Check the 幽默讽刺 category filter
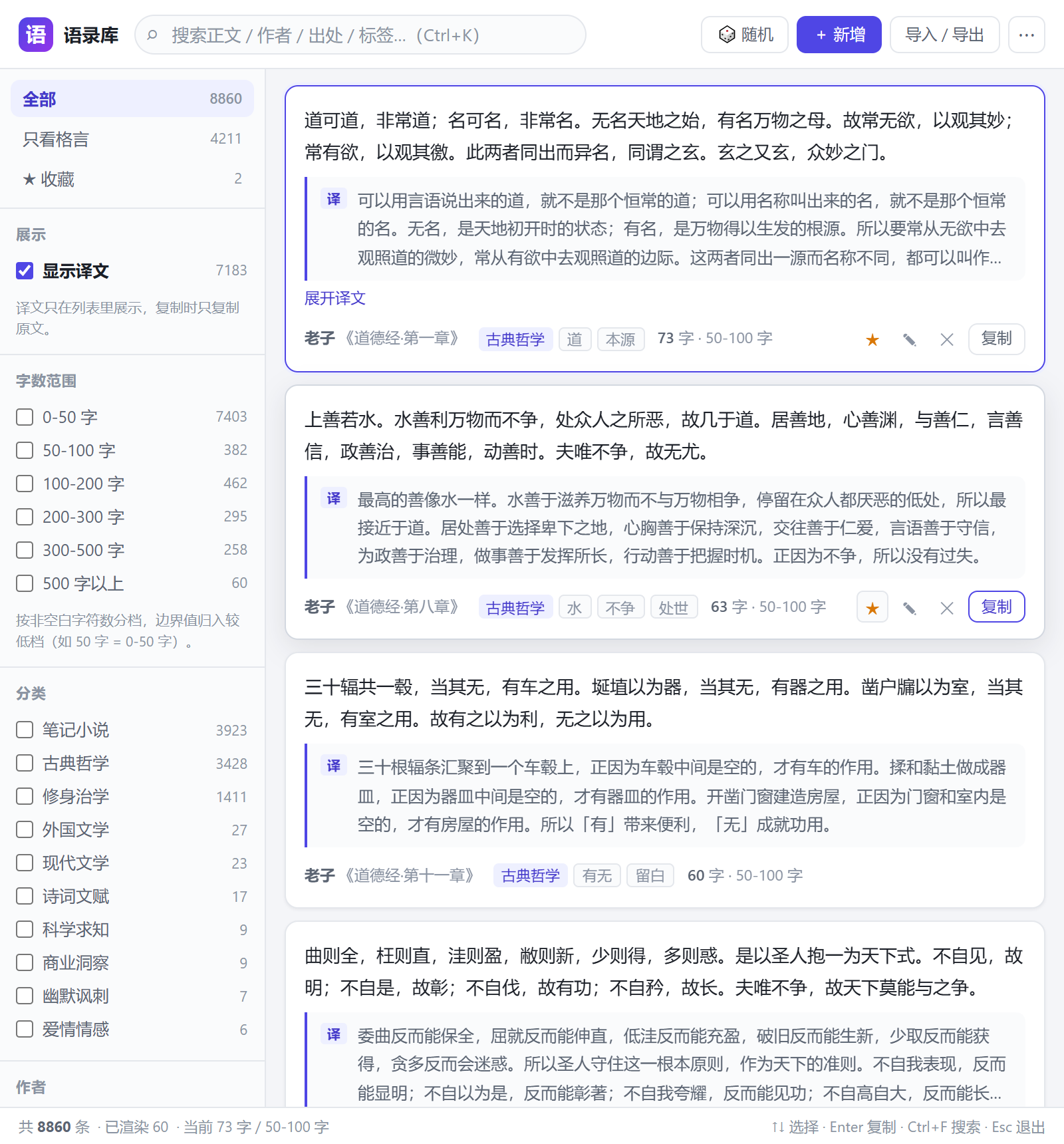This screenshot has width=1064, height=1144. pos(25,996)
